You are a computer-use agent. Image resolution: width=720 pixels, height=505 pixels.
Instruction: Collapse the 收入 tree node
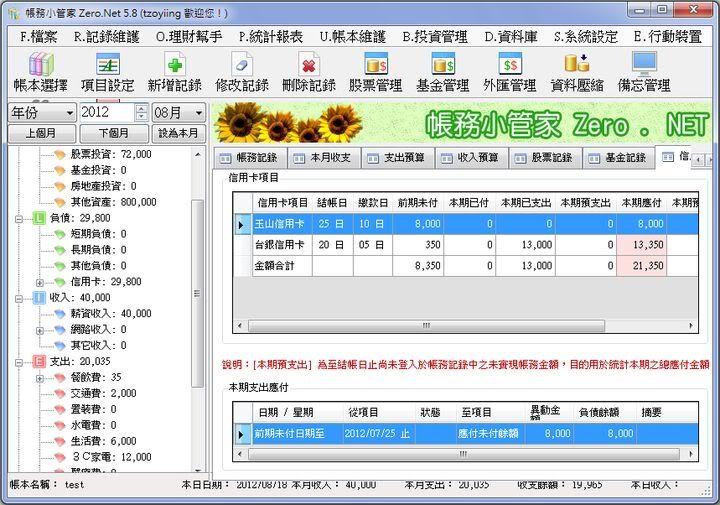[19, 298]
